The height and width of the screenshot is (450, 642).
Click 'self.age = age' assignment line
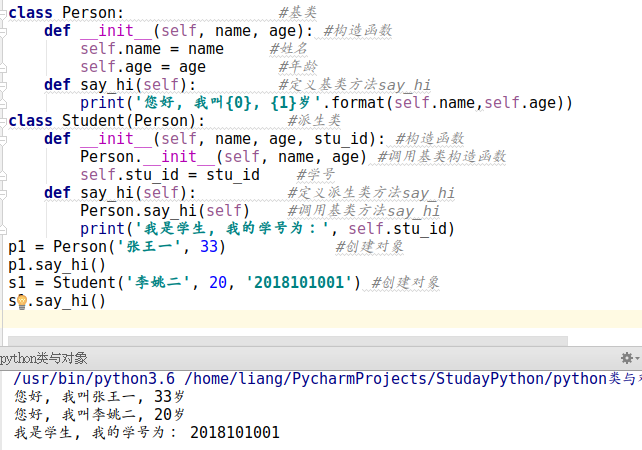click(143, 67)
